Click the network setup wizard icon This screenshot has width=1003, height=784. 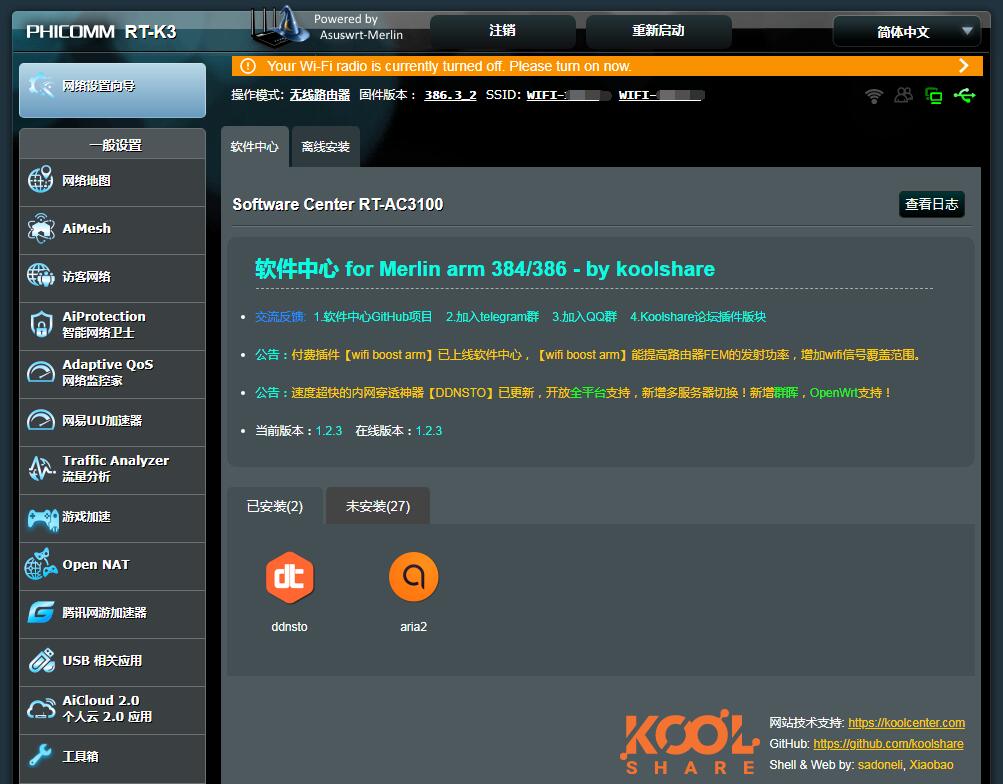tap(41, 85)
